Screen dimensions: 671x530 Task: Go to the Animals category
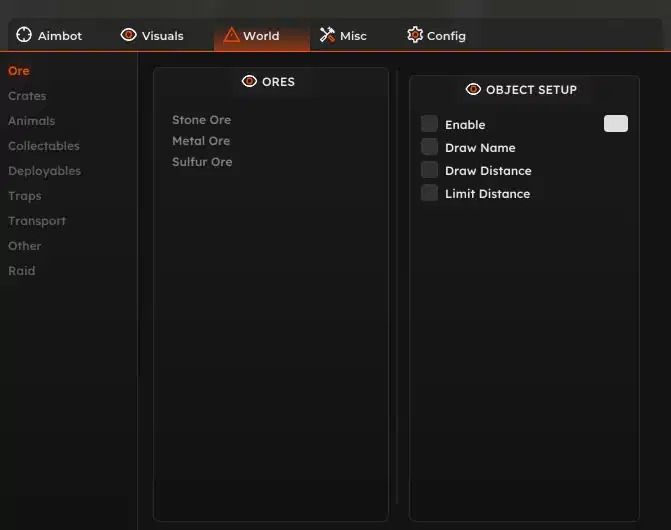[31, 121]
